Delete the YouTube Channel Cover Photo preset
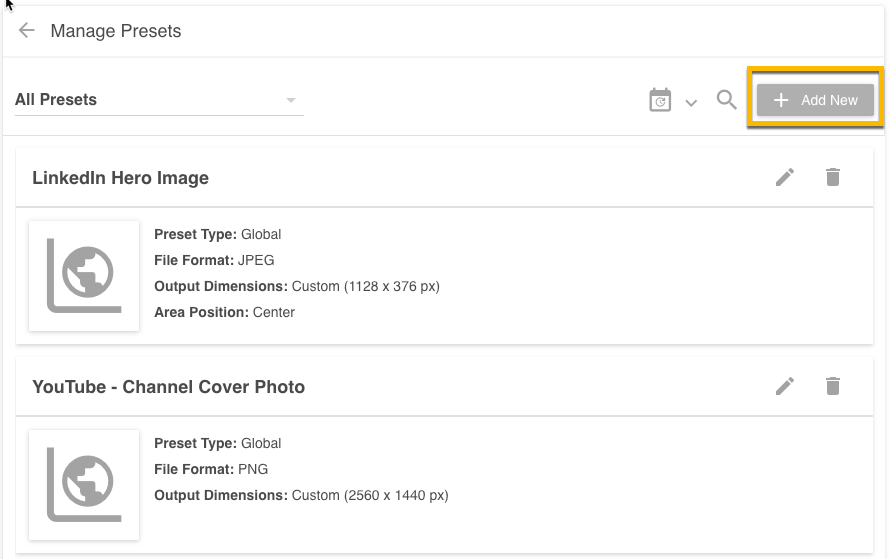This screenshot has width=891, height=559. coord(833,386)
